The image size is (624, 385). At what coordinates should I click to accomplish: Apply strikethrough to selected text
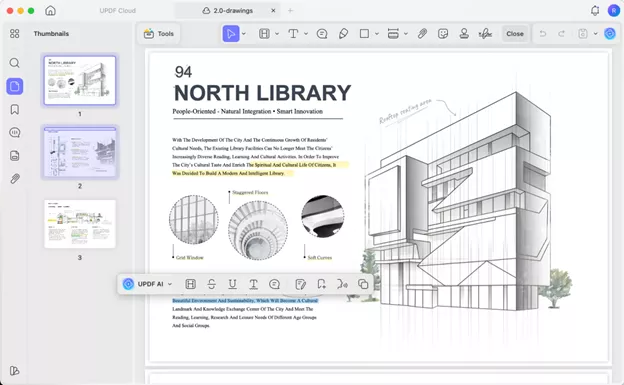click(212, 284)
